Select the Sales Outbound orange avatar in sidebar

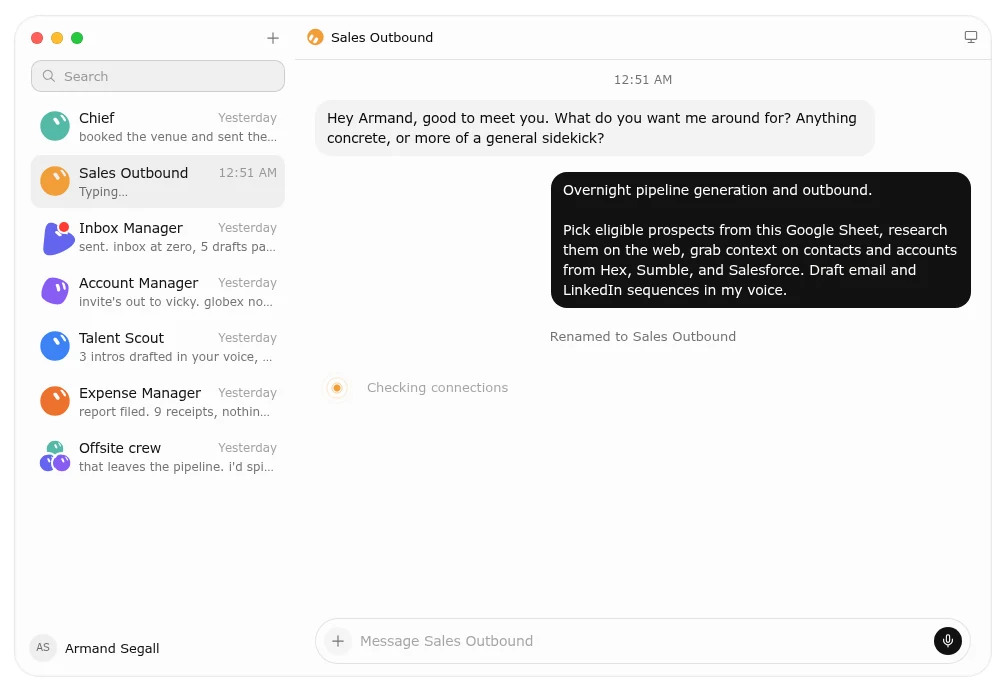[55, 182]
